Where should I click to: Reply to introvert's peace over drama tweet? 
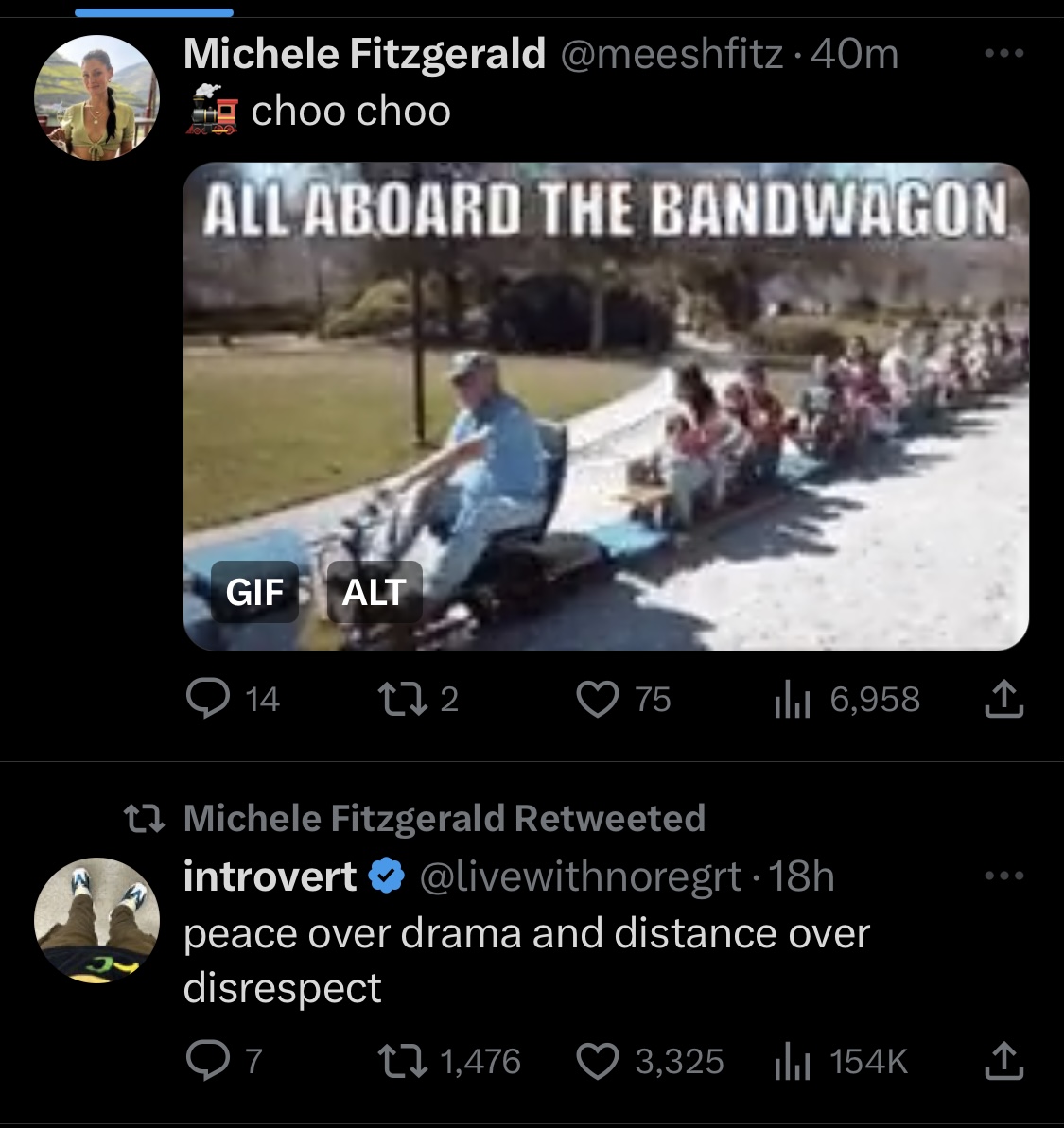[224, 1061]
